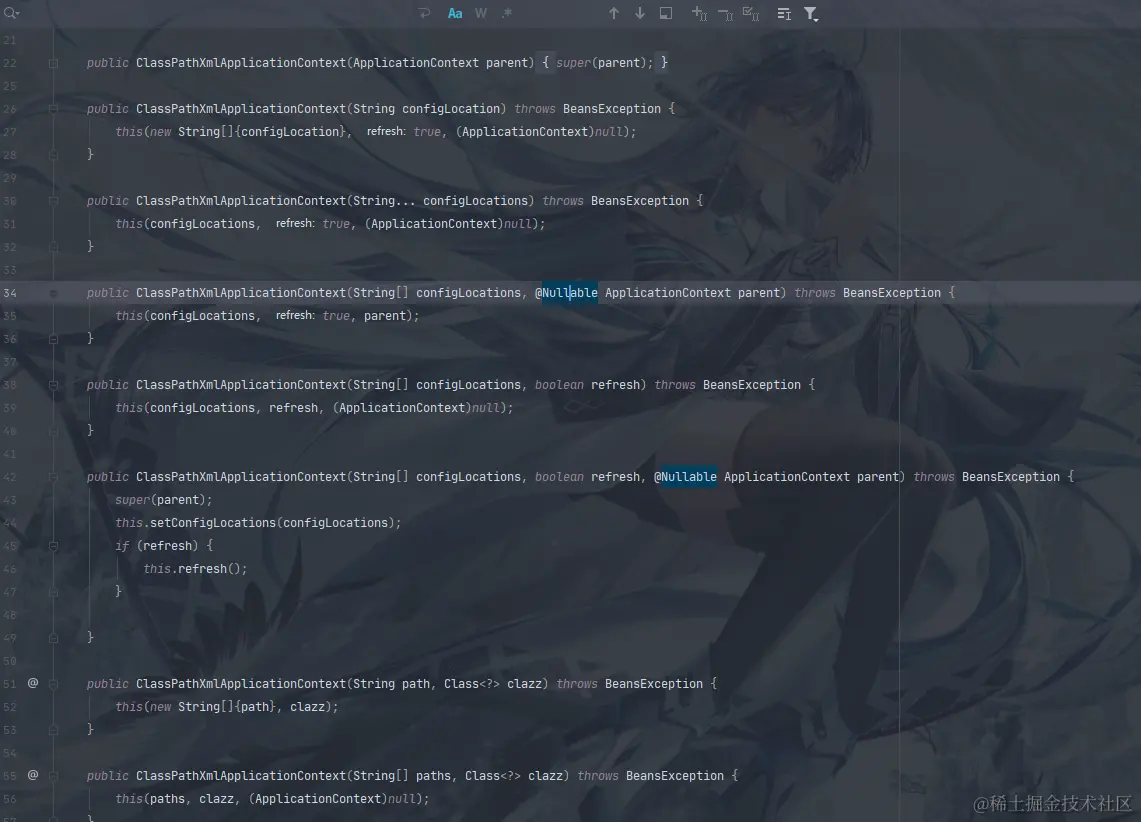Click end-of-block fold marker at line 28

point(53,155)
